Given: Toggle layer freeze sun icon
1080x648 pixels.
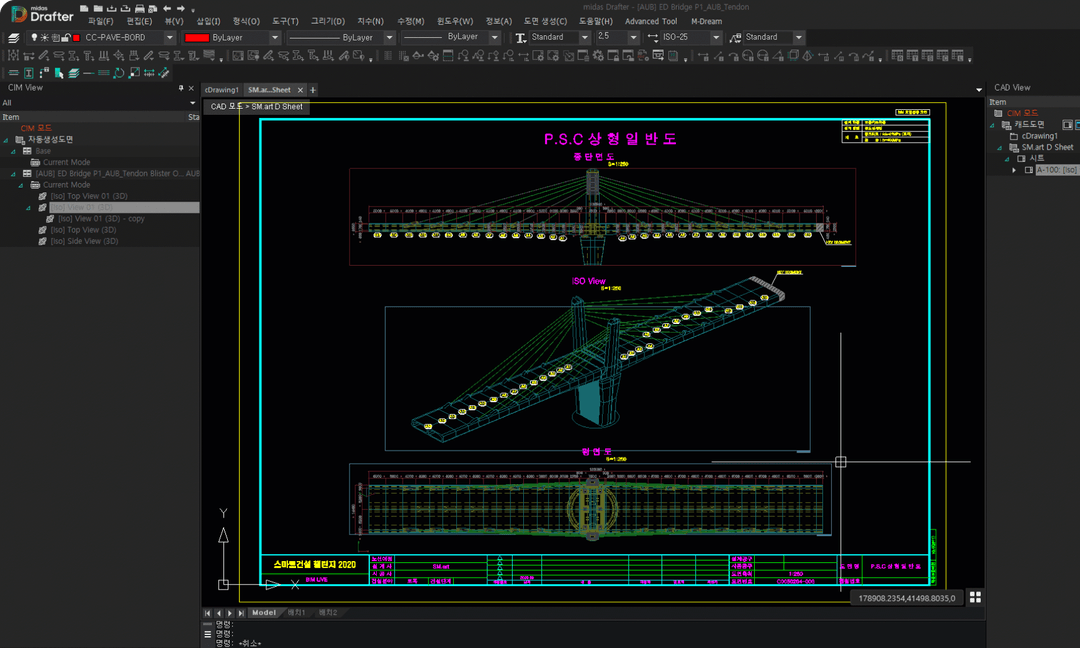Looking at the screenshot, I should click(44, 38).
